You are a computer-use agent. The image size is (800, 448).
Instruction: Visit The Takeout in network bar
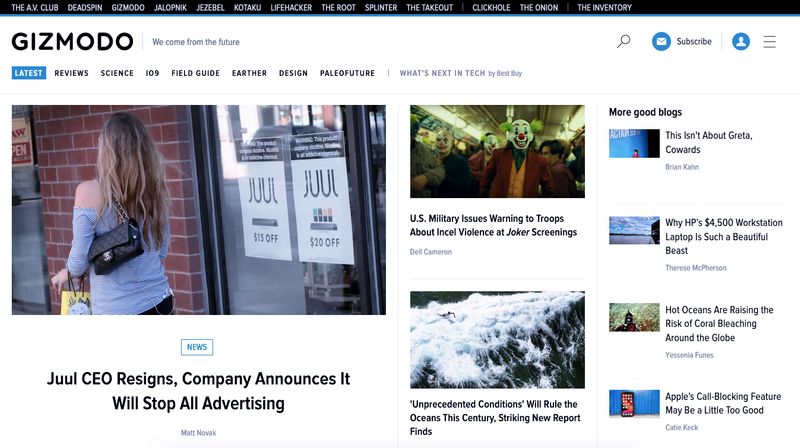(x=430, y=8)
